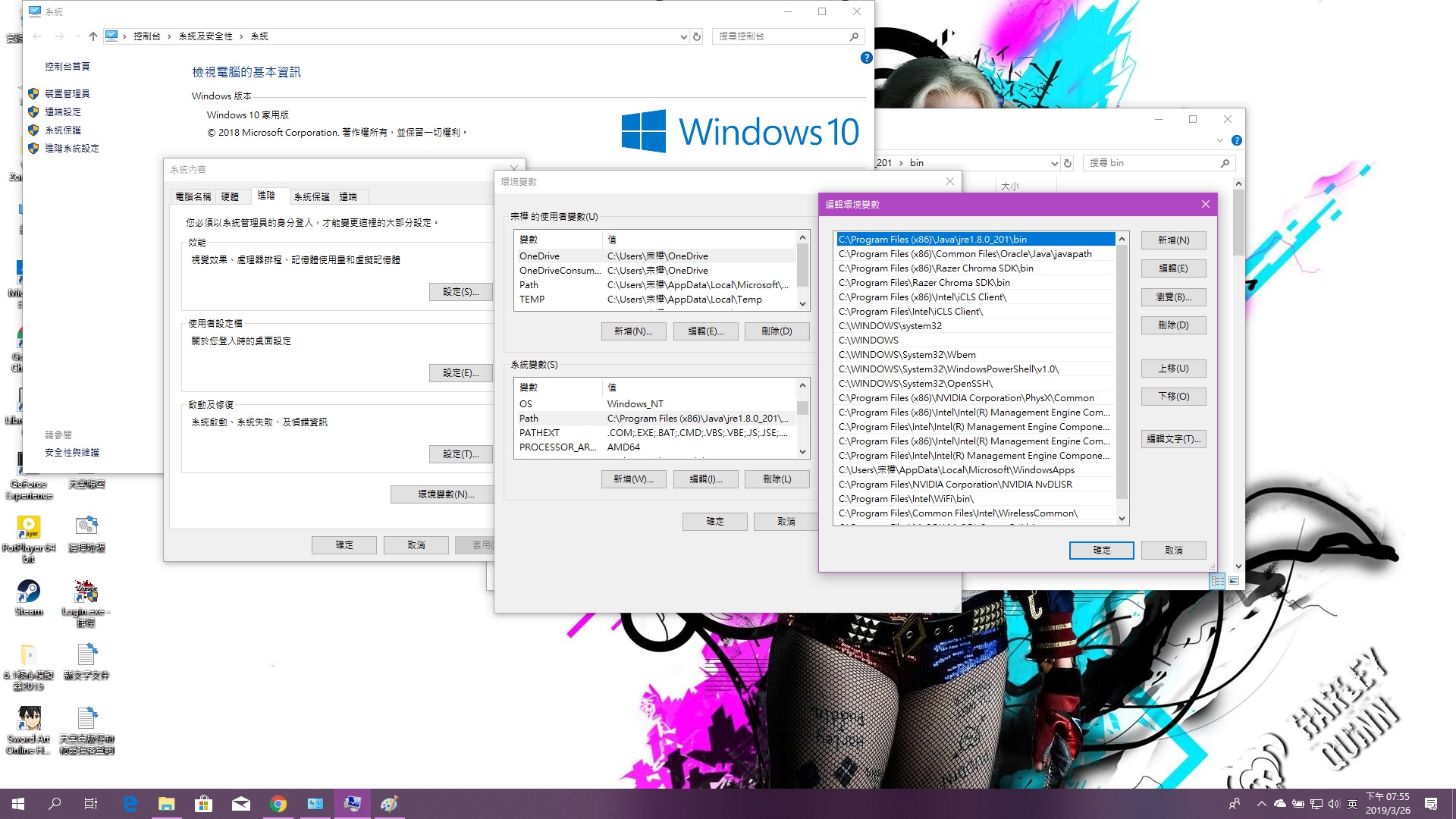Viewport: 1456px width, 819px height.
Task: Click performance 設定(S)... button
Action: point(460,292)
